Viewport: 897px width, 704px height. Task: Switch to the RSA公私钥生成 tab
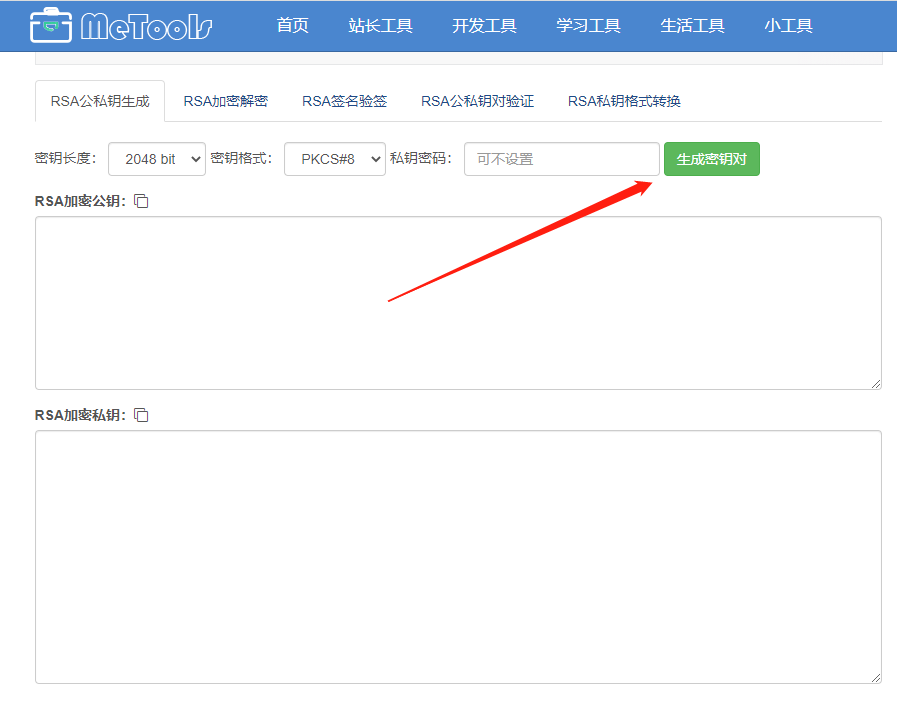click(x=100, y=101)
